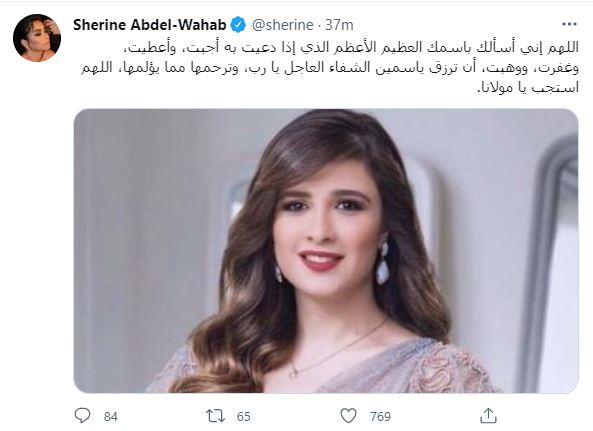Open Sherine's profile avatar picture
This screenshot has height=431, width=593.
(37, 38)
